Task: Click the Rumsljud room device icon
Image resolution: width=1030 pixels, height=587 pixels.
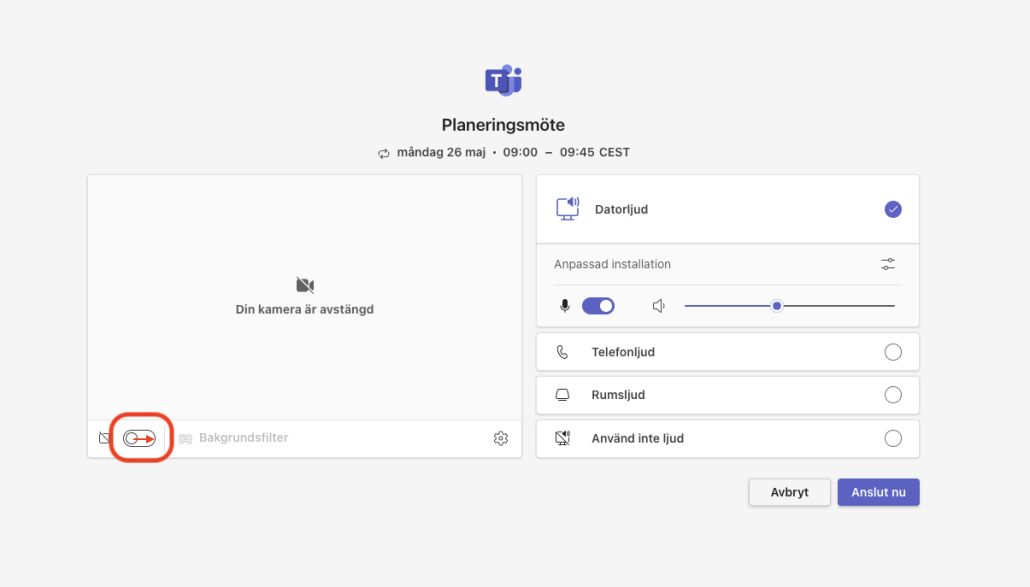Action: [x=563, y=395]
